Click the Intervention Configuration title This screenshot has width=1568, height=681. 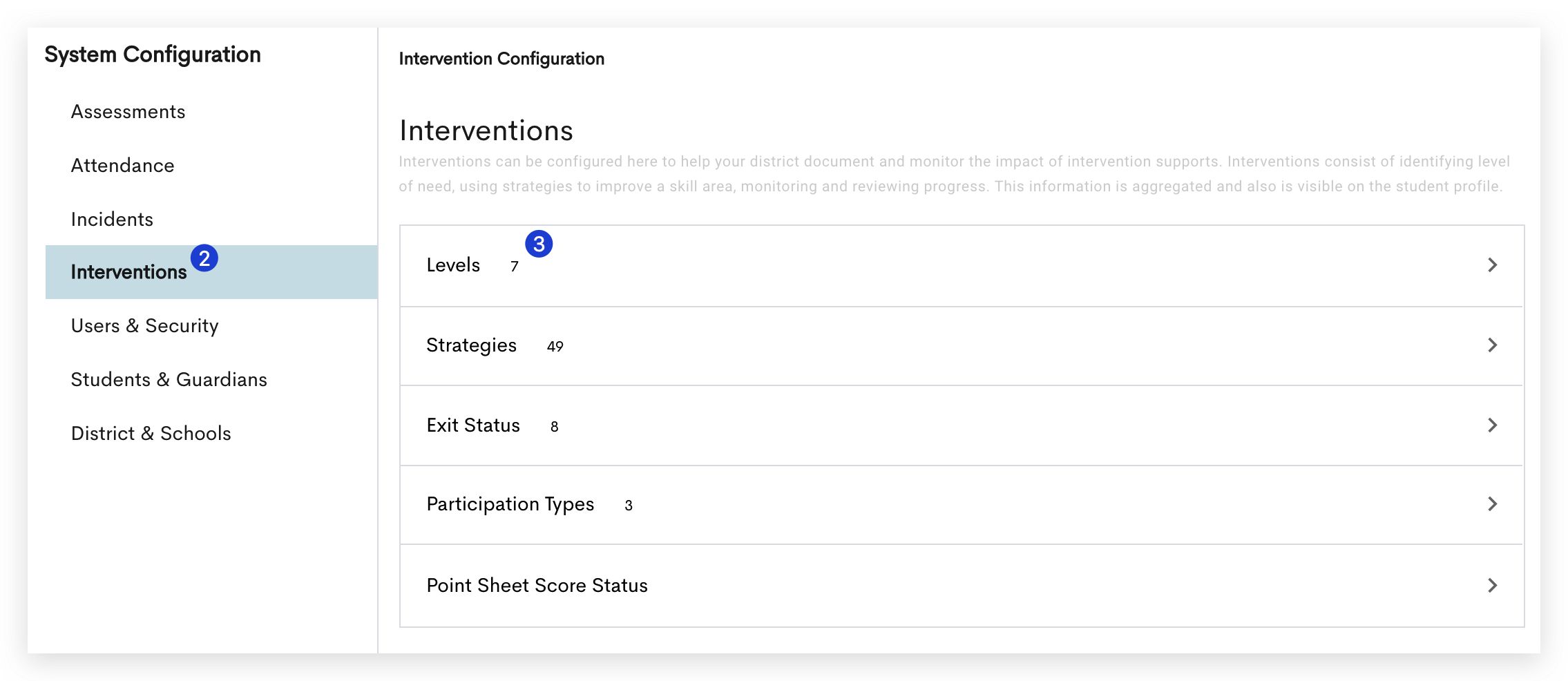501,59
